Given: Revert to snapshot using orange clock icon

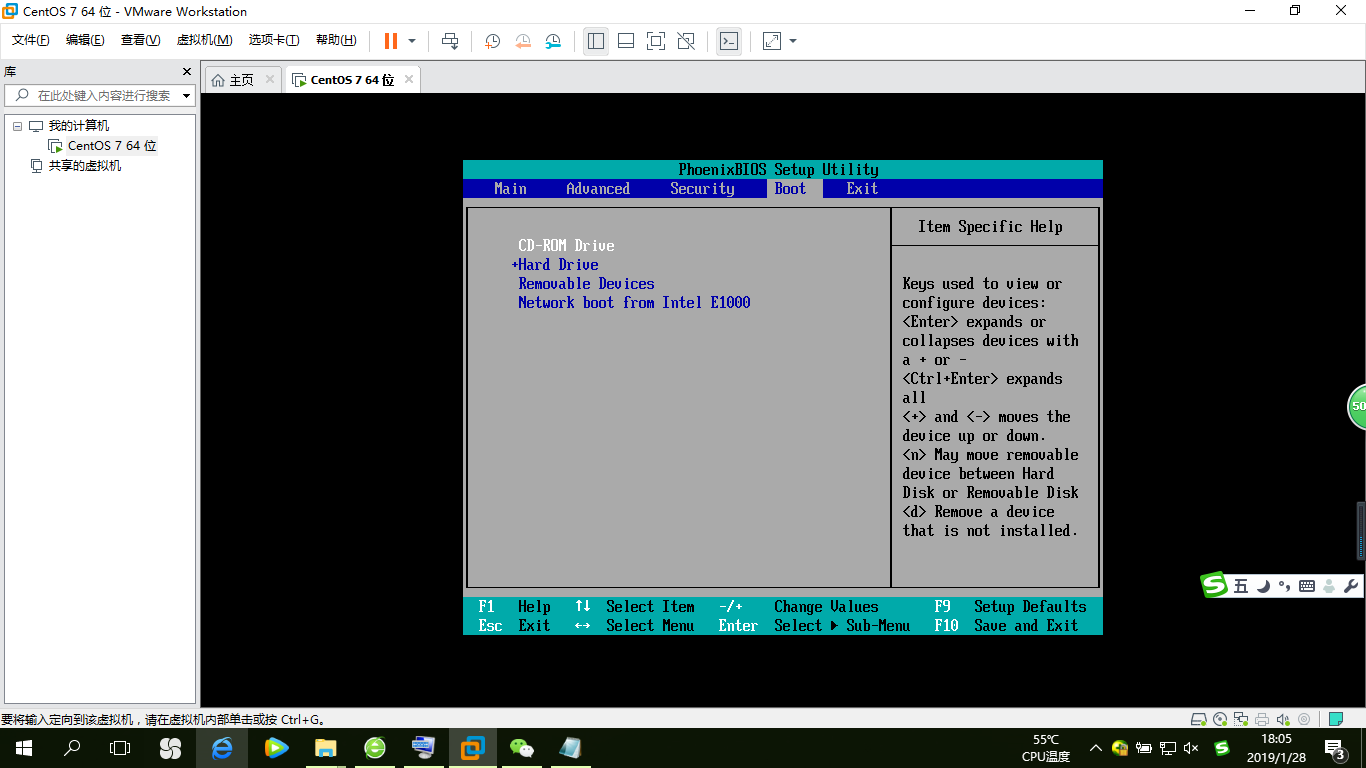Looking at the screenshot, I should tap(523, 41).
